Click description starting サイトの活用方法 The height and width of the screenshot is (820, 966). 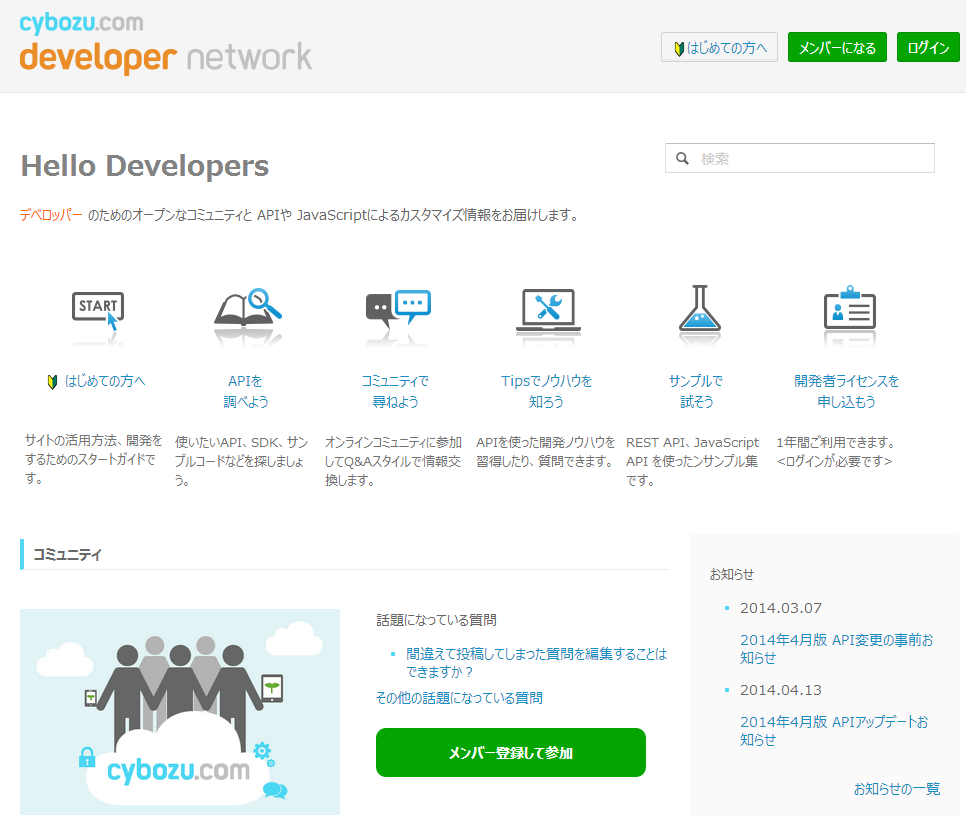94,460
